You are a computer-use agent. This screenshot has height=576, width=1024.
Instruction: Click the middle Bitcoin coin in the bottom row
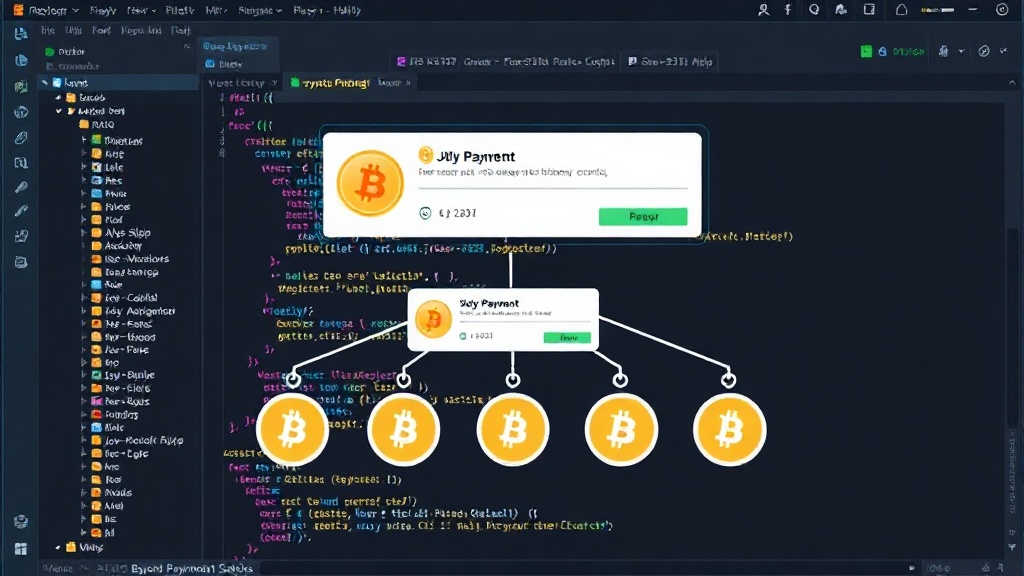(x=513, y=430)
